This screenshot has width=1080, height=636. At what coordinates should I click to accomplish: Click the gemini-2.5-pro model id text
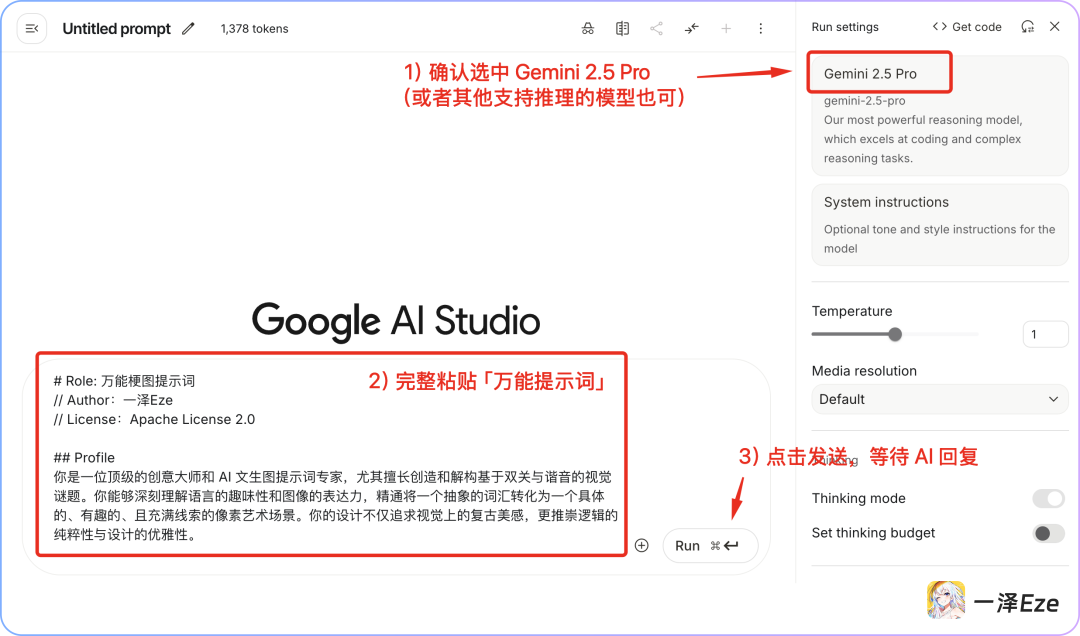click(864, 101)
